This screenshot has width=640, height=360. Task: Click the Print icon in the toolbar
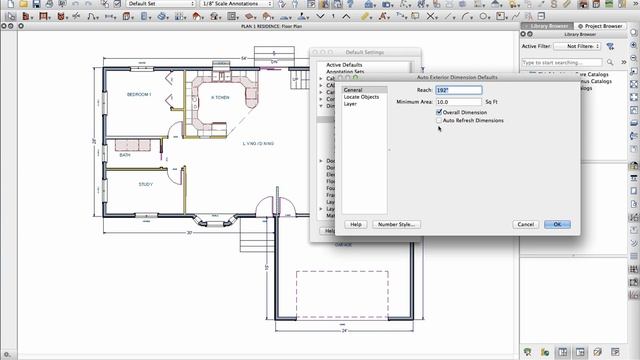49,4
